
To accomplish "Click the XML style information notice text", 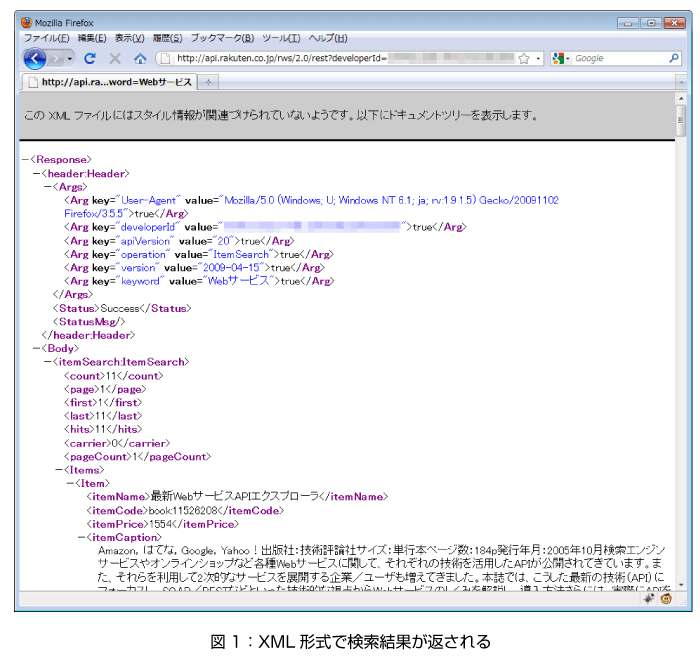I will click(x=281, y=115).
